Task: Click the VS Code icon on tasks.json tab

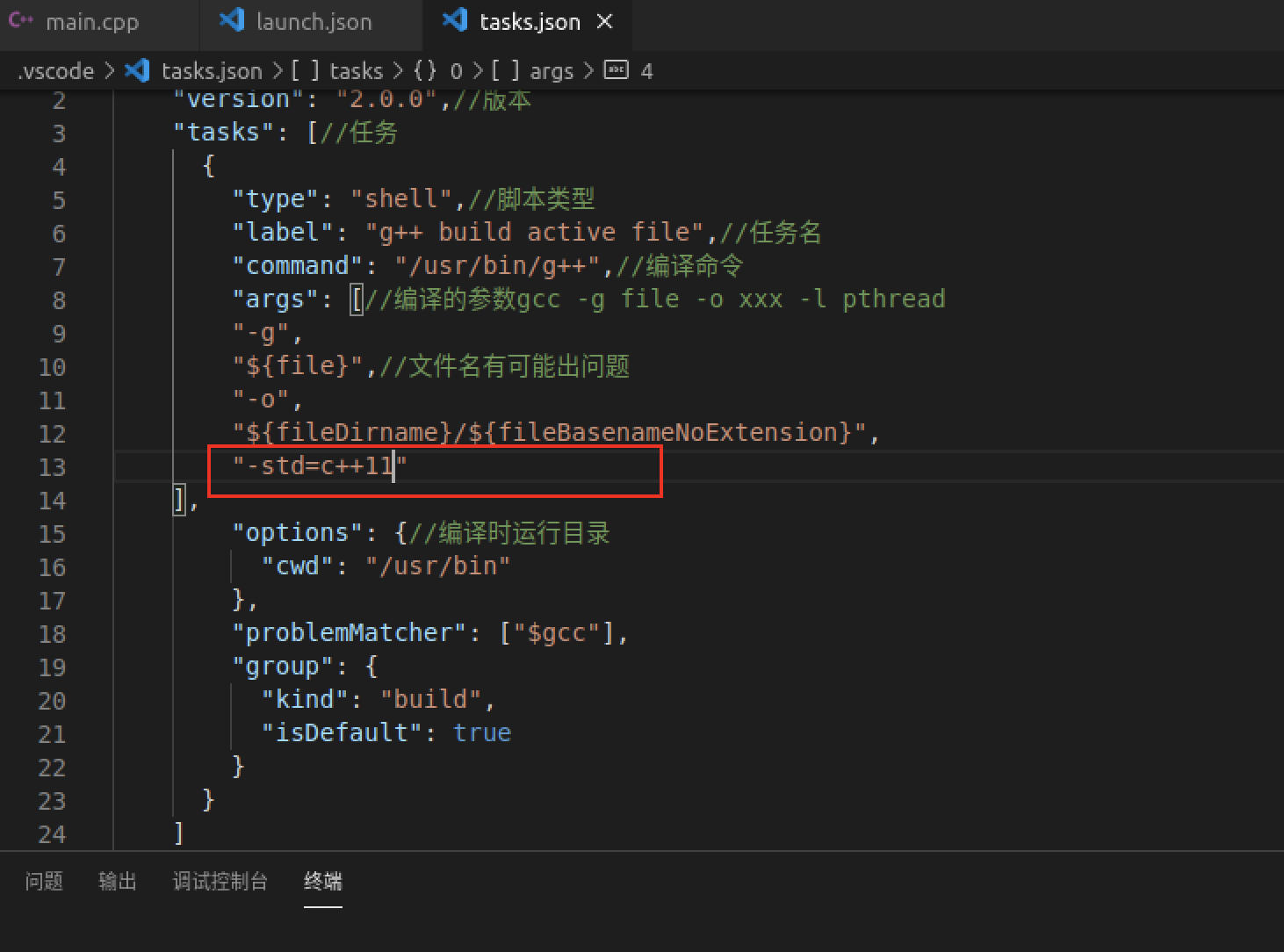Action: tap(455, 20)
